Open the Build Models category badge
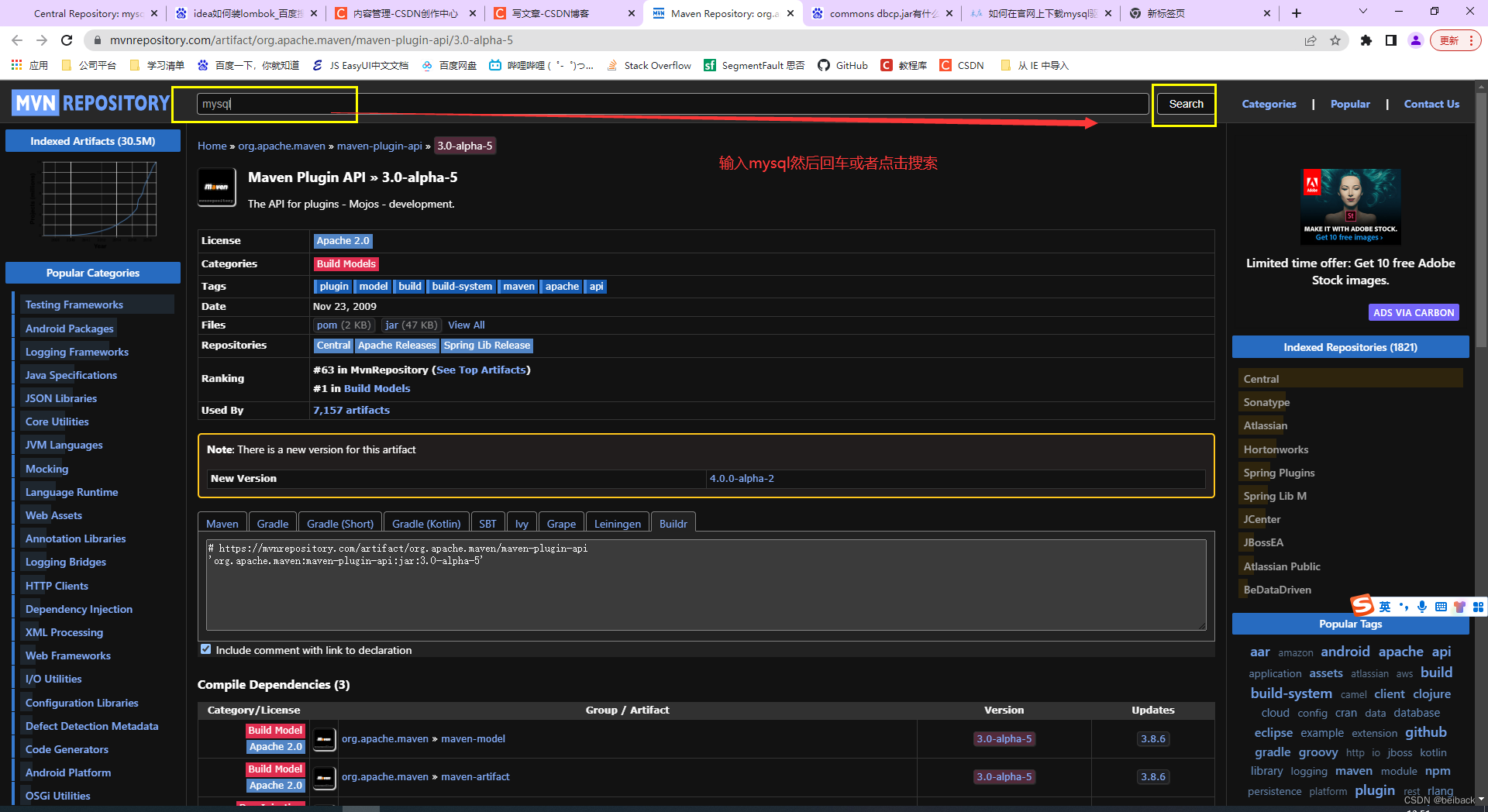The height and width of the screenshot is (812, 1488). (346, 264)
